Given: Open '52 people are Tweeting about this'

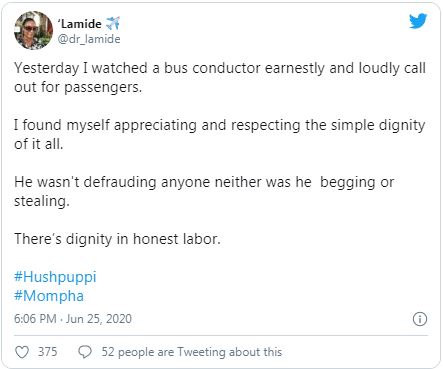Looking at the screenshot, I should (192, 352).
